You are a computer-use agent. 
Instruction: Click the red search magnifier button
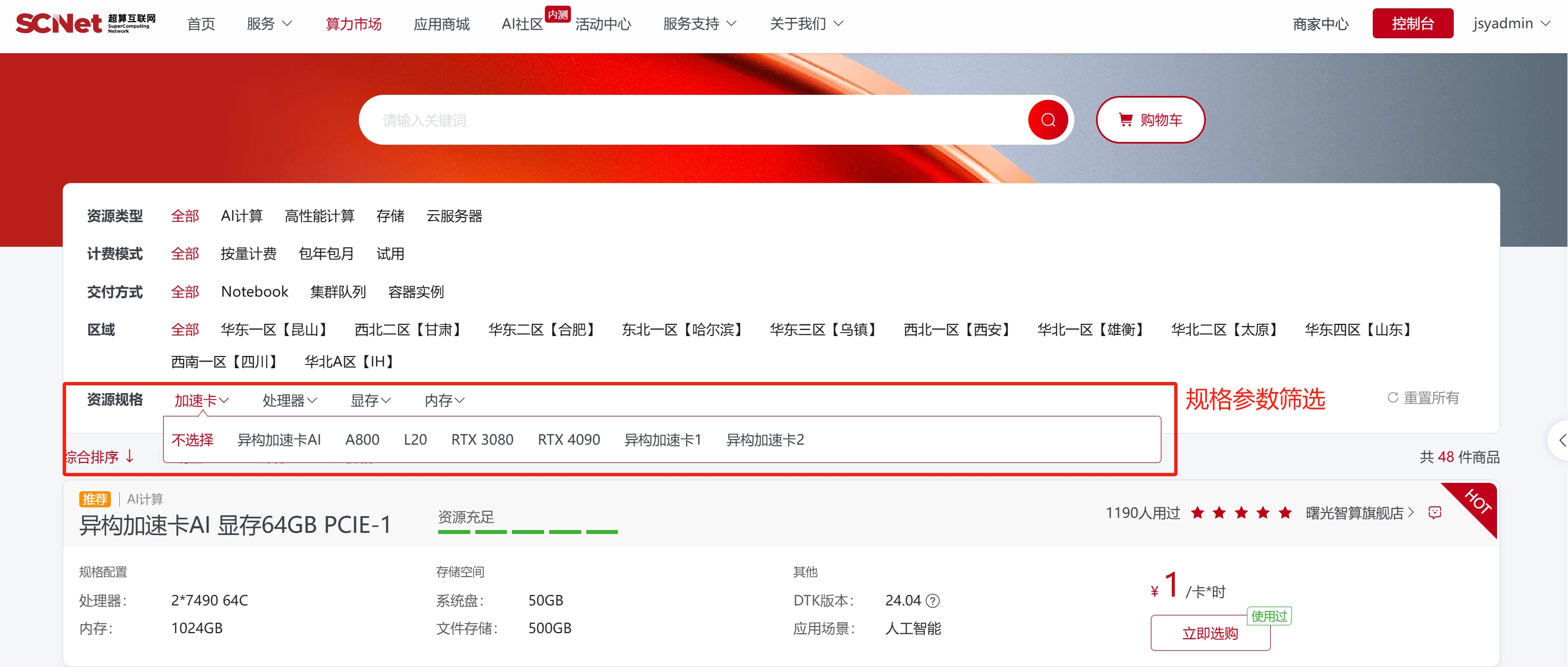click(x=1047, y=120)
